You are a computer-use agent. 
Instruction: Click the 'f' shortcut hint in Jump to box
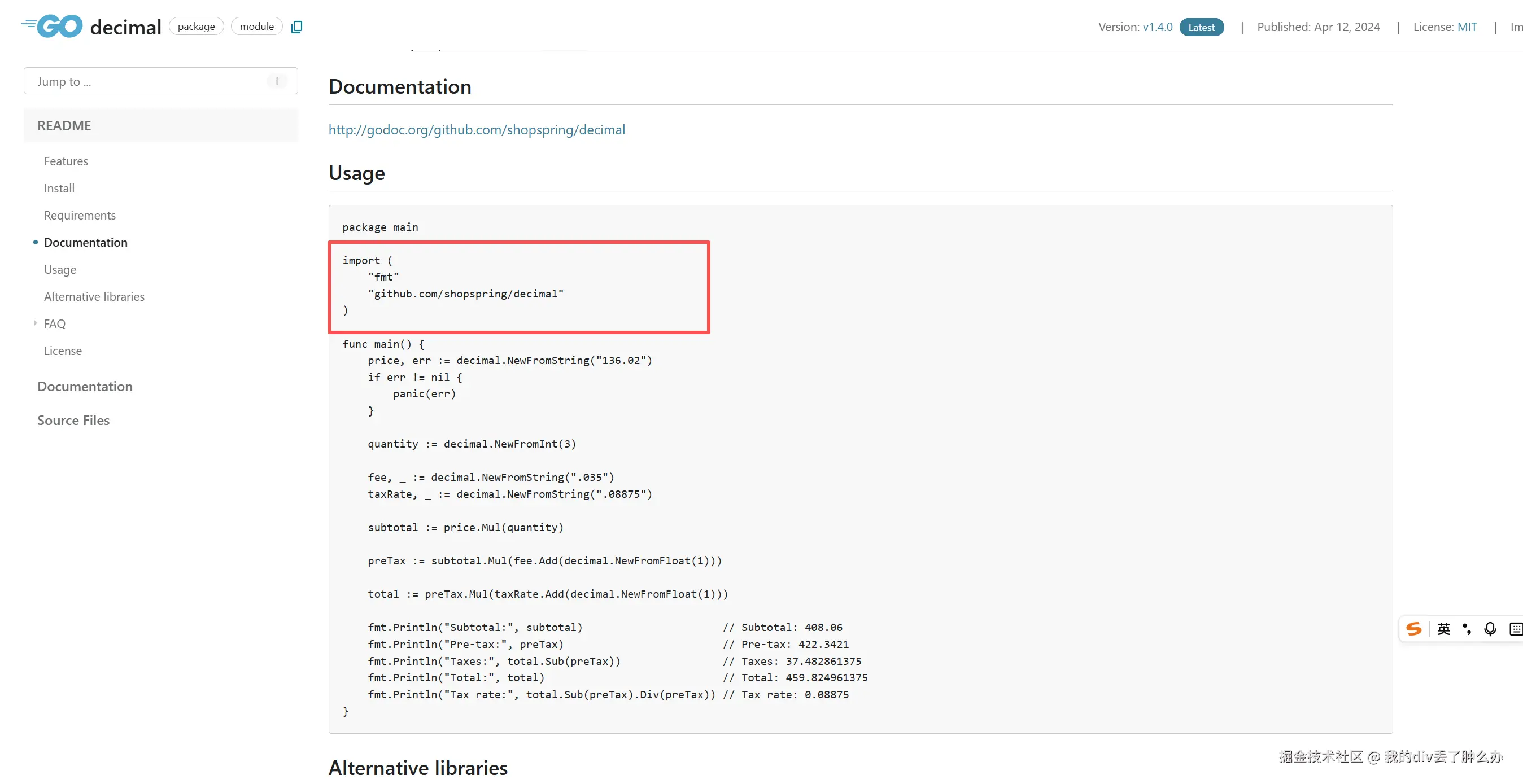click(x=277, y=81)
